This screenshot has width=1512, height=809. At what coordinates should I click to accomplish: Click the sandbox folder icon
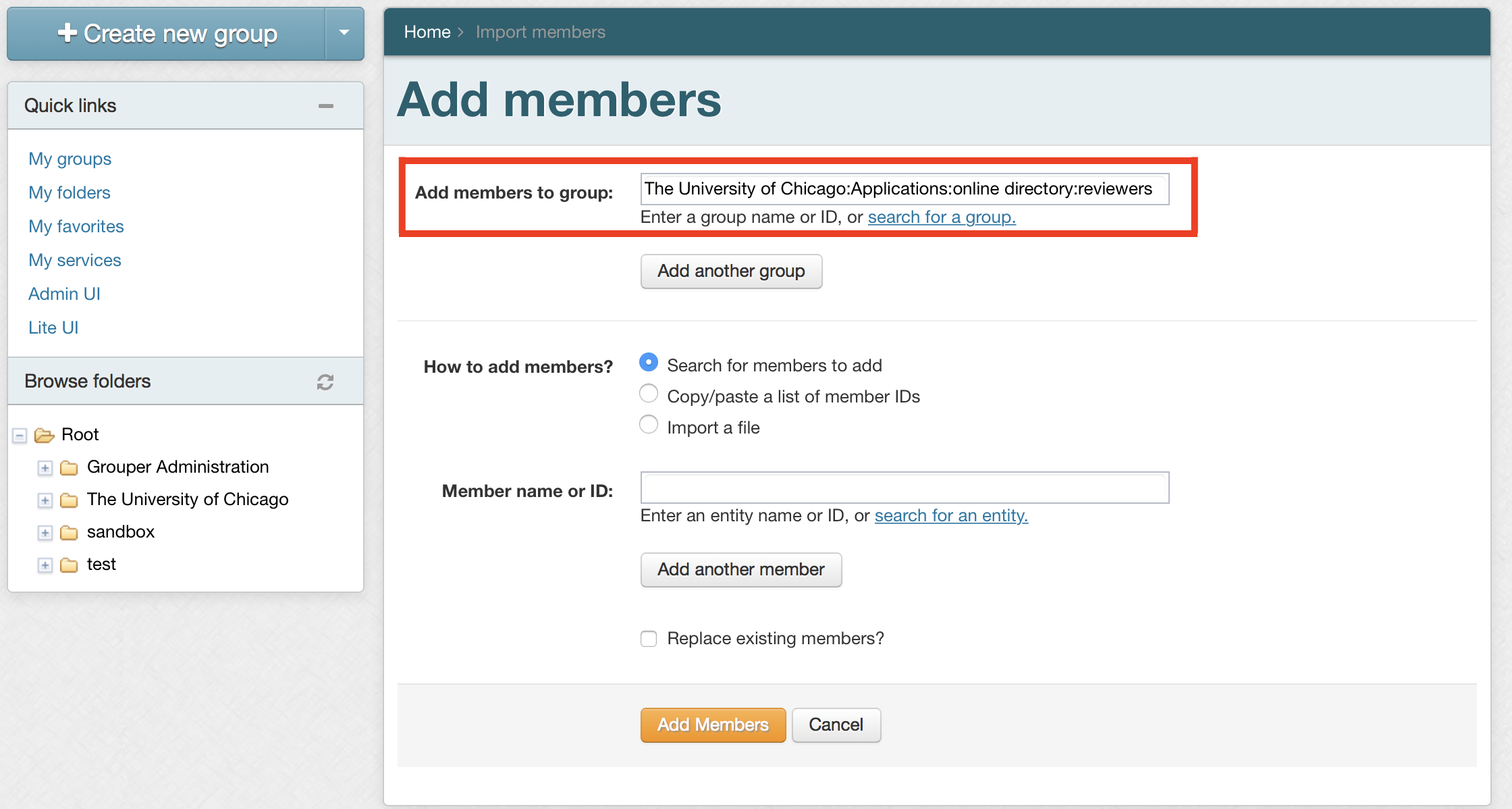point(69,532)
